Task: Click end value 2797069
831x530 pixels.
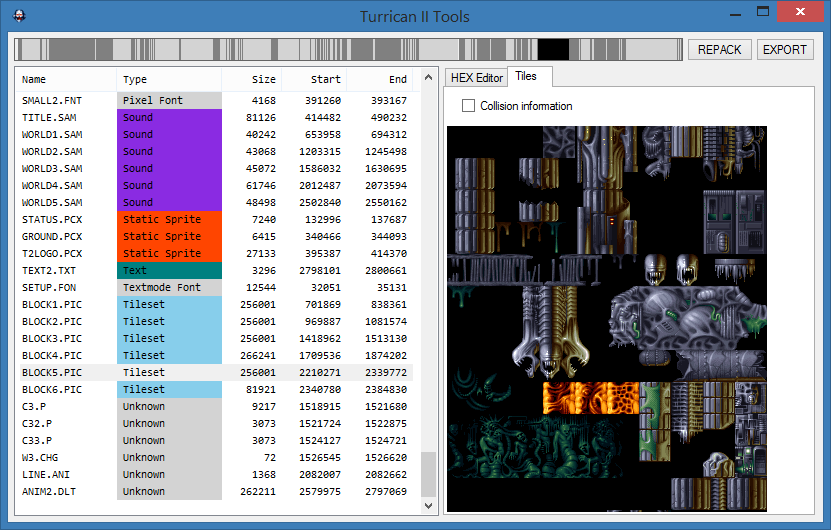Action: (x=386, y=491)
